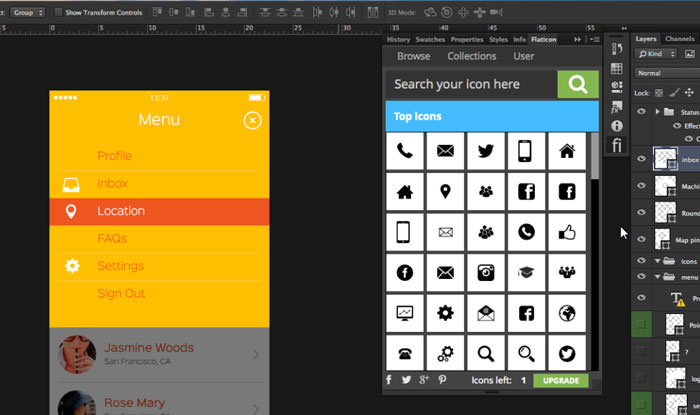
Task: Toggle Effects visibility eye under Status
Action: (x=677, y=126)
